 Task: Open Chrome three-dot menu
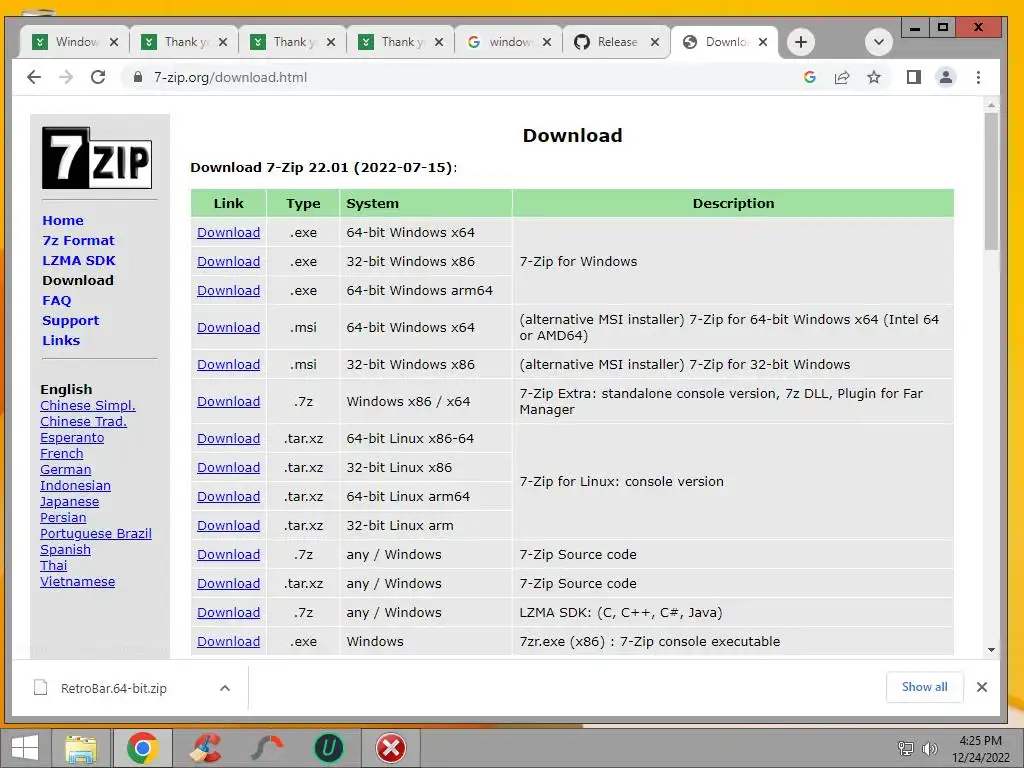(978, 77)
